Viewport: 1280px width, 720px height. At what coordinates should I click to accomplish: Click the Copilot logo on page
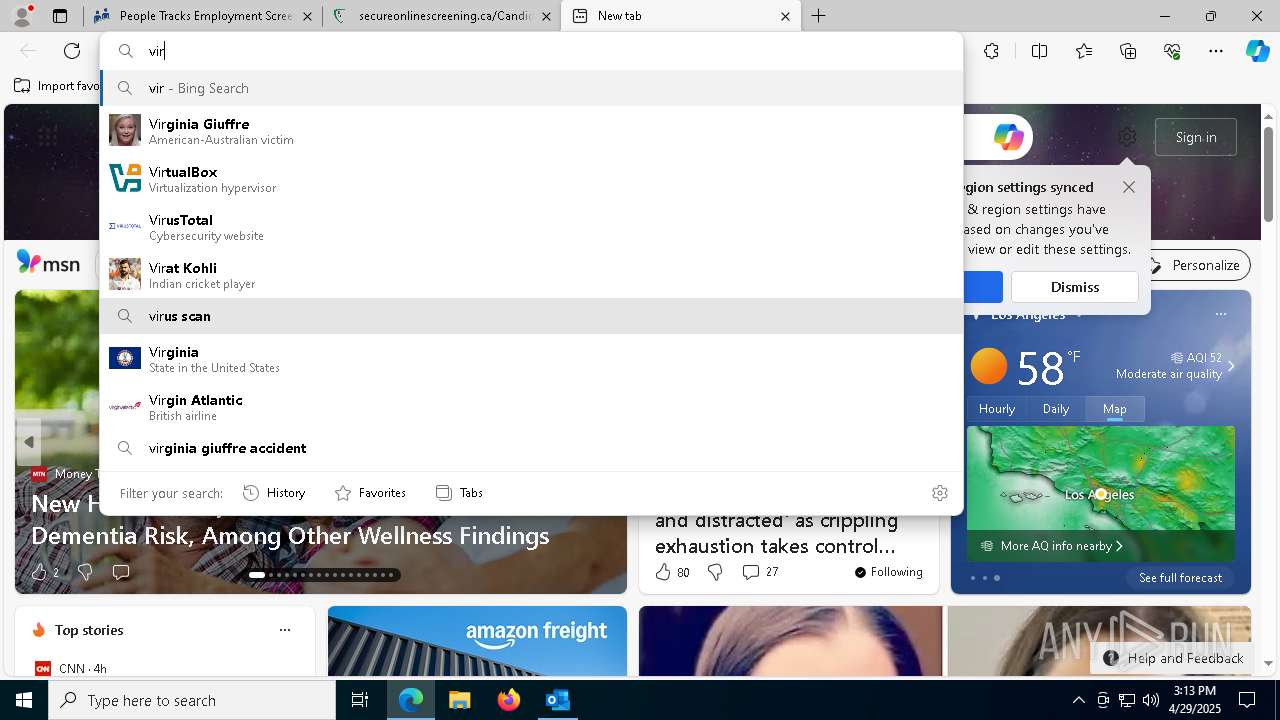pos(1008,137)
